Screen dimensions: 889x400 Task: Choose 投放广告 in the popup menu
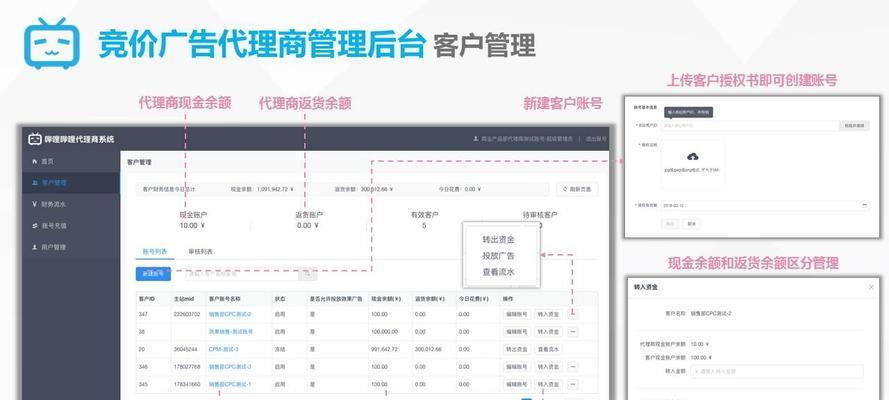pos(498,256)
